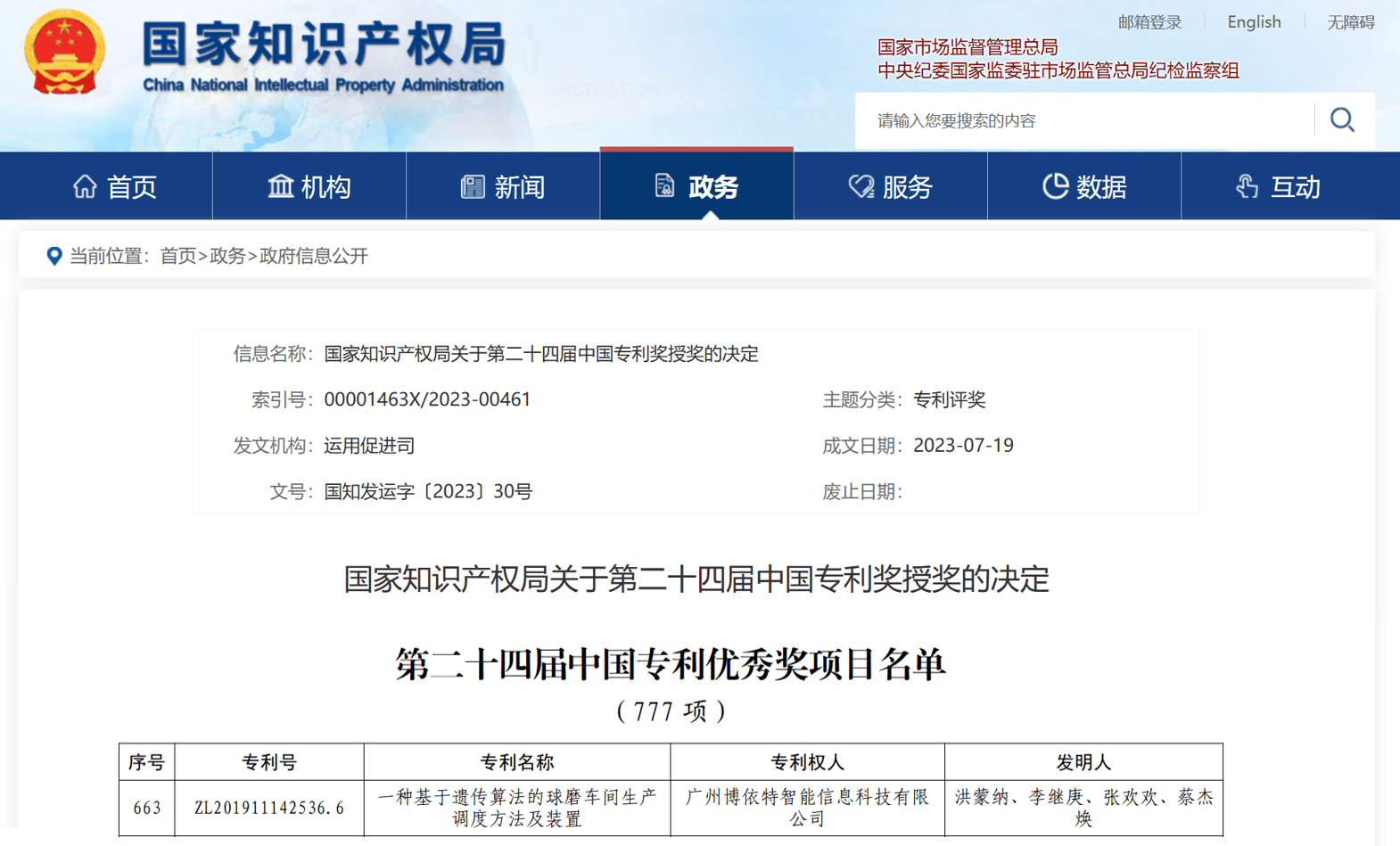The width and height of the screenshot is (1400, 846).
Task: Open 国家市场监督管理总局 link
Action: pos(968,47)
